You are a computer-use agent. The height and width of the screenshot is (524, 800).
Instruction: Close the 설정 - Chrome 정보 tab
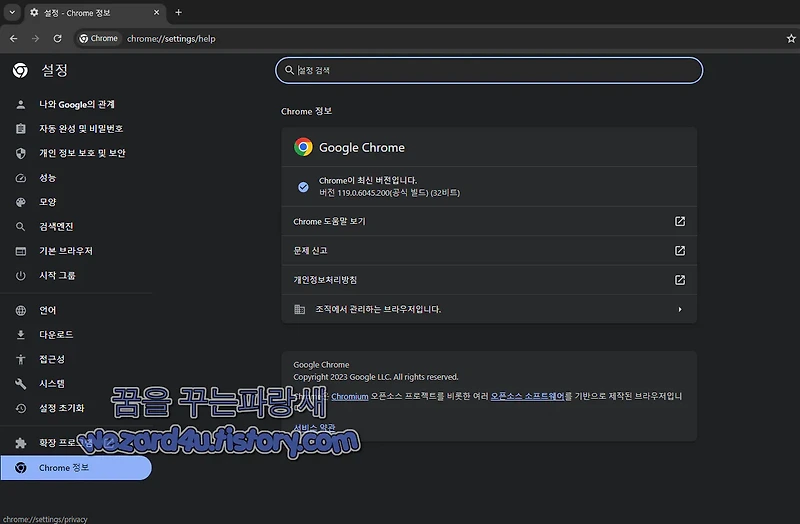point(156,12)
